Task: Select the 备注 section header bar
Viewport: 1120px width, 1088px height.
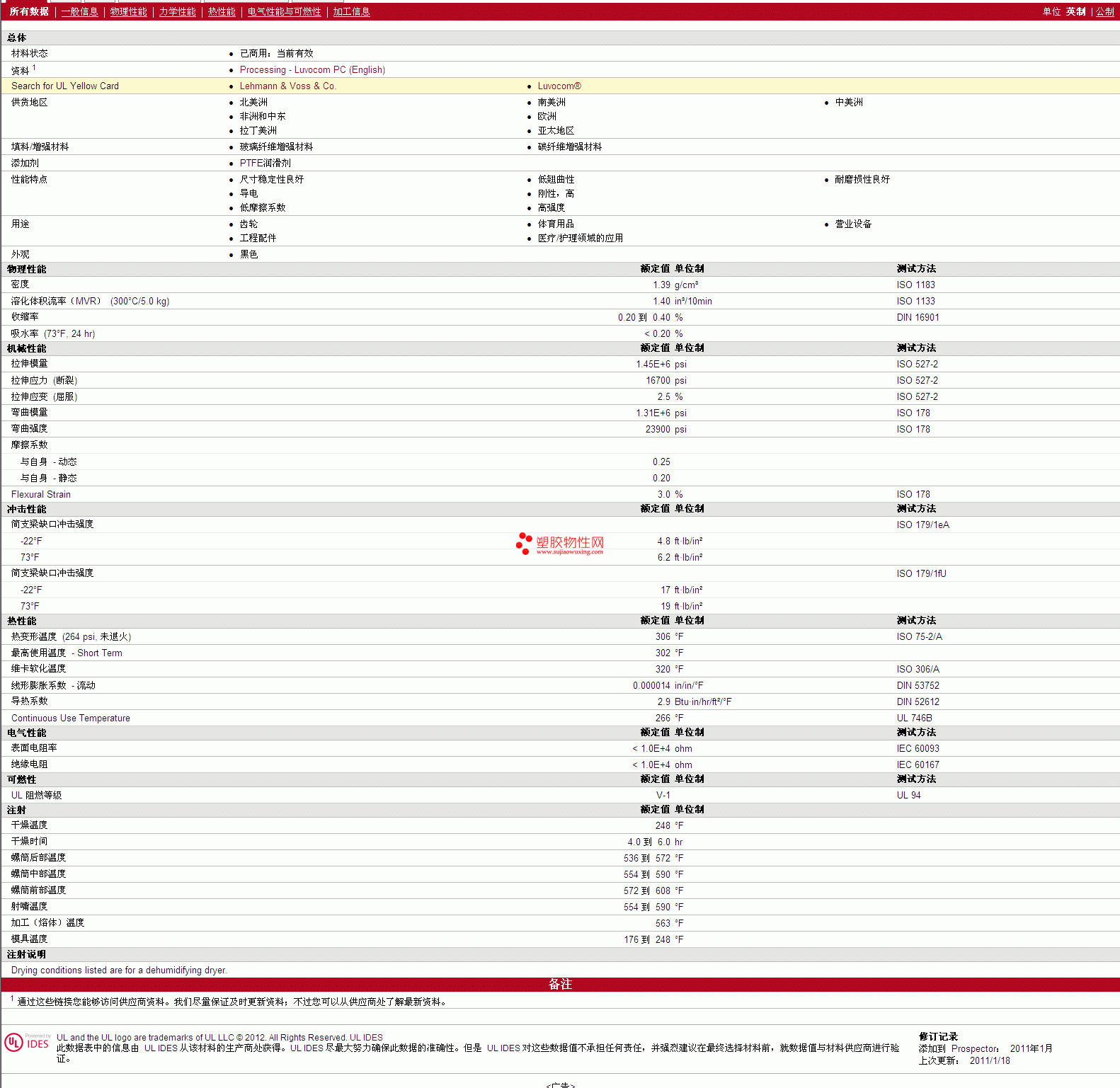Action: pos(560,984)
